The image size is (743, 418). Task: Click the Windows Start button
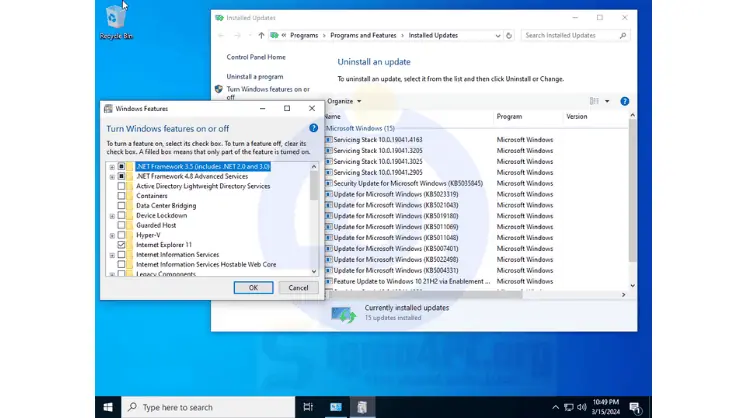[108, 407]
